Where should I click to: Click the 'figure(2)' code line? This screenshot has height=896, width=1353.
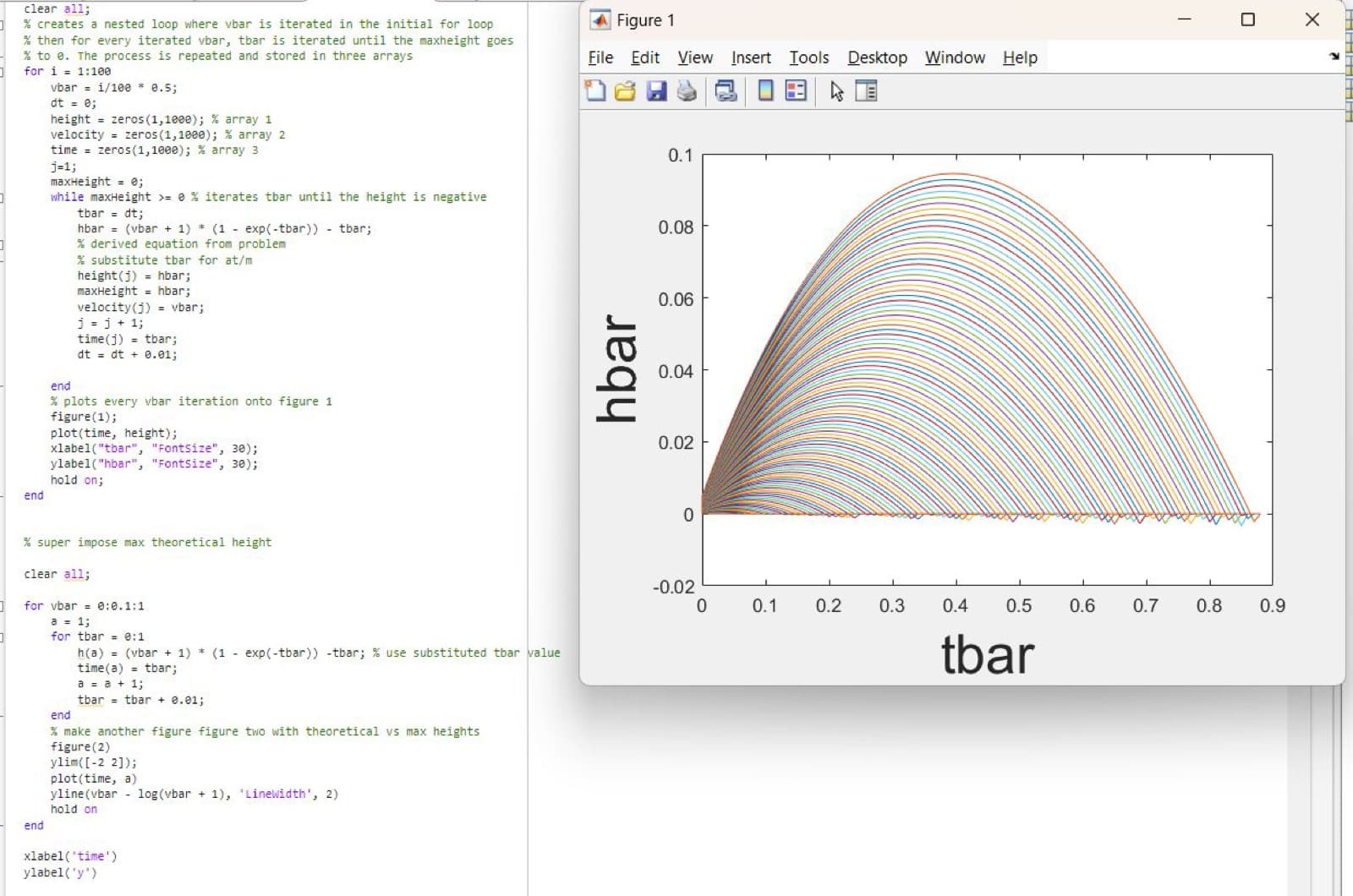click(80, 746)
